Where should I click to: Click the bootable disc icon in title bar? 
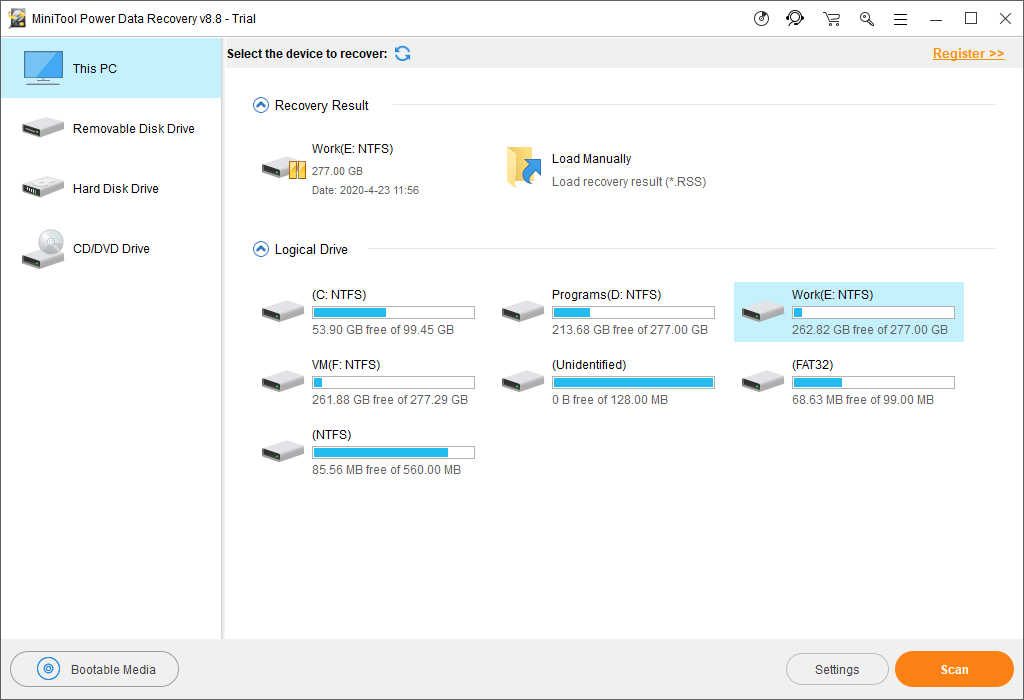(761, 18)
